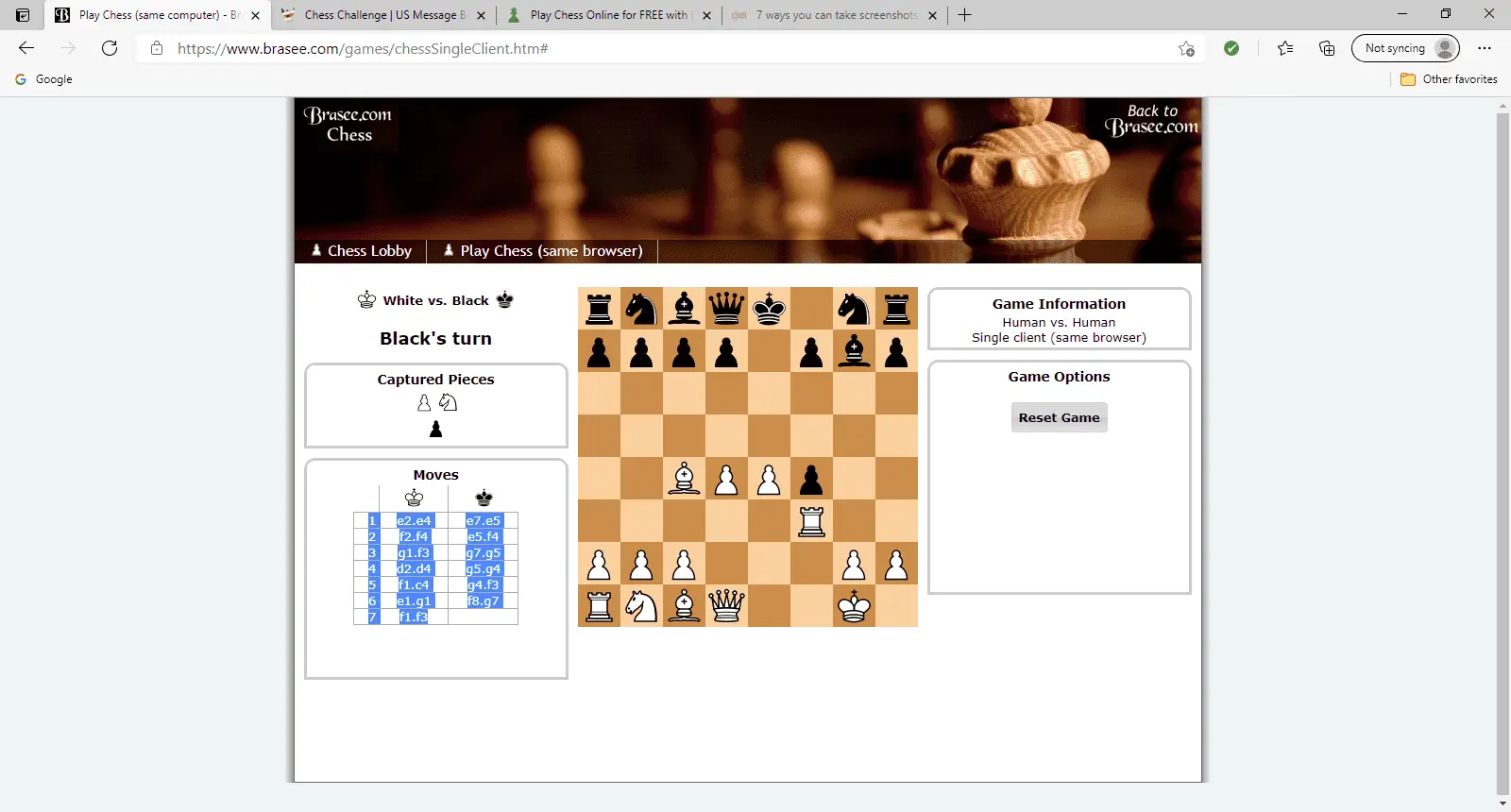Select the white pawn on d4

tap(726, 479)
